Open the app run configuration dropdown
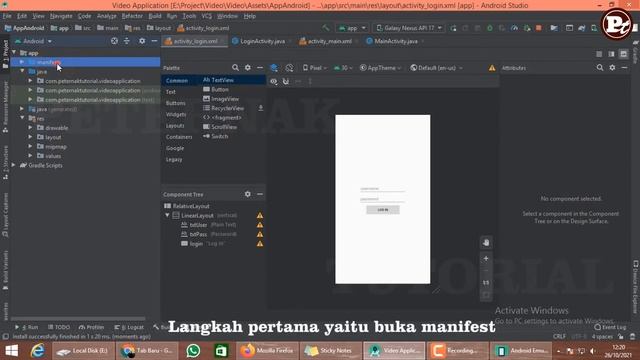640x360 pixels. 352,28
